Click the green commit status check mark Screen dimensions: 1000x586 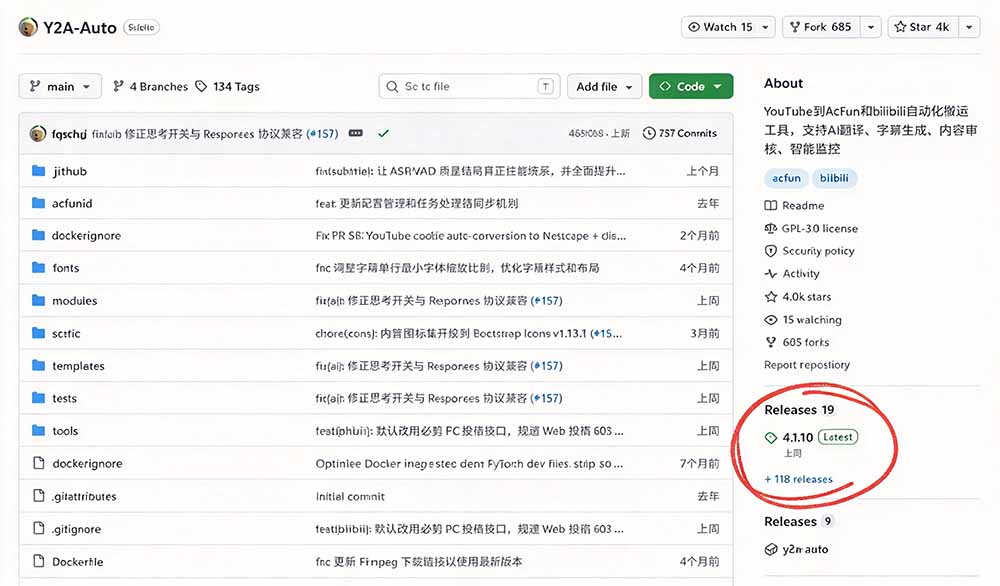click(383, 133)
